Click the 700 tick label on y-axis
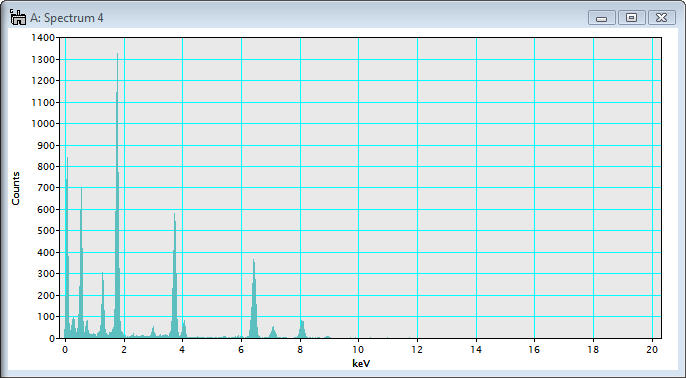This screenshot has width=686, height=378. coord(46,188)
